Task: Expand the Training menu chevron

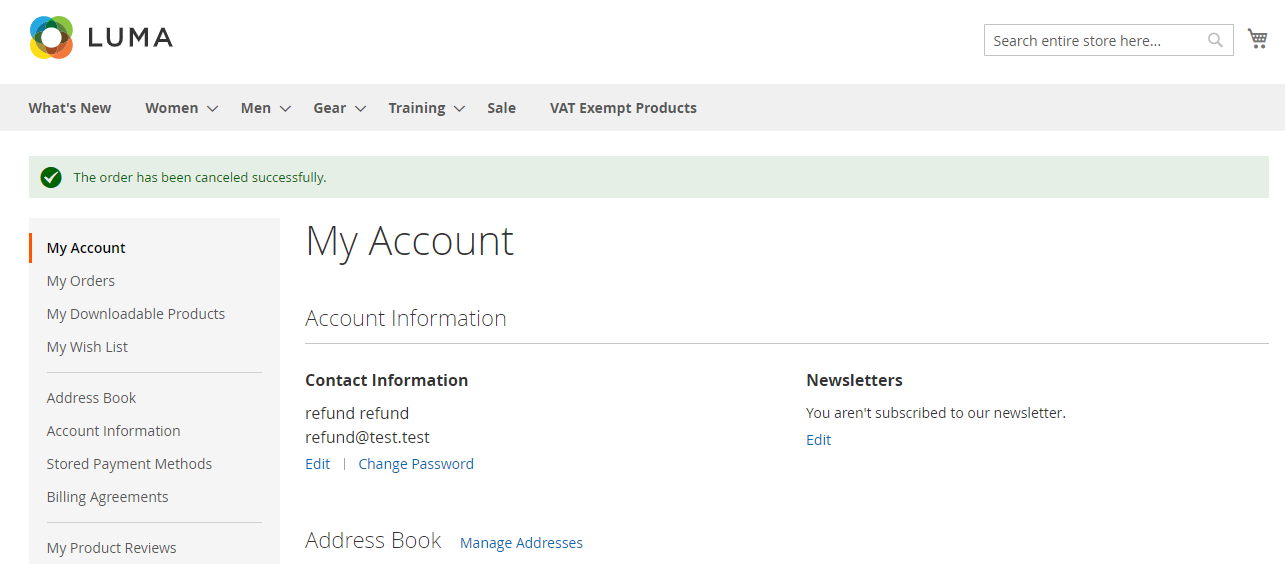Action: tap(459, 109)
